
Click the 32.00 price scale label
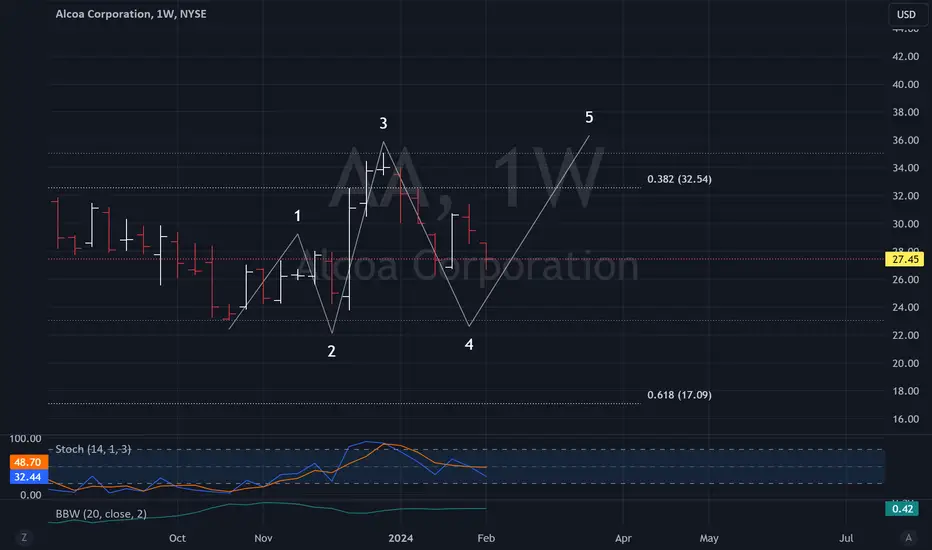(x=905, y=196)
